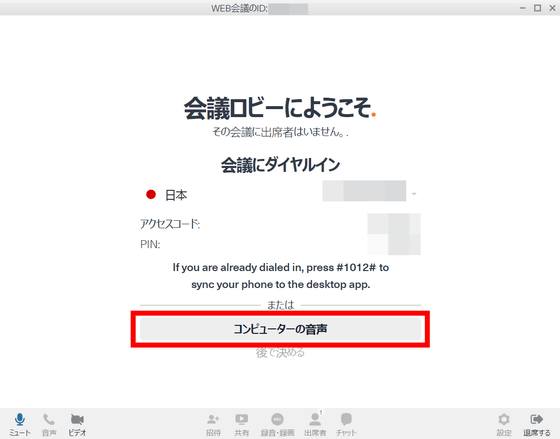Start 録音・録画 recording
Viewport: 560px width, 439px height.
[x=278, y=425]
